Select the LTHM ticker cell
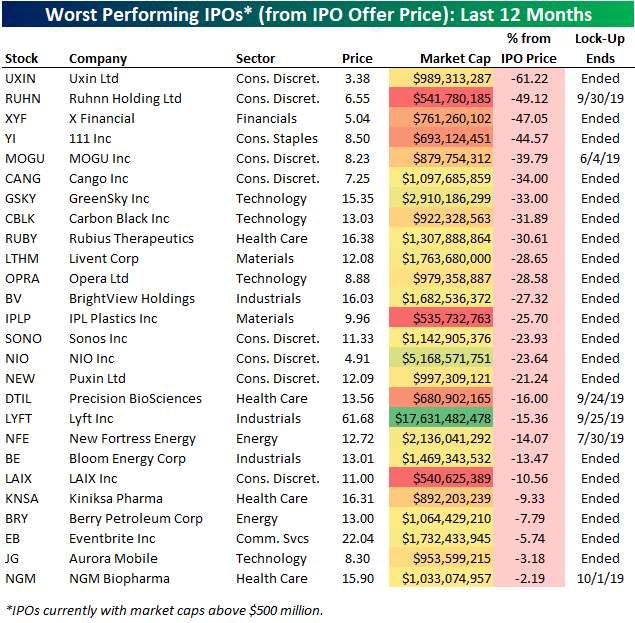635x623 pixels. (x=21, y=259)
